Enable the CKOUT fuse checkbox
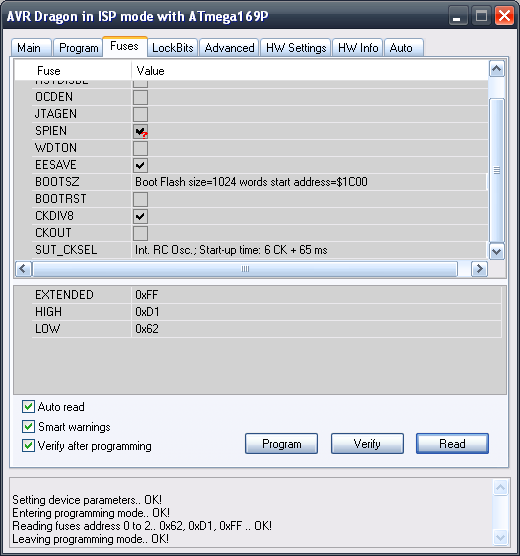The width and height of the screenshot is (520, 556). (140, 233)
